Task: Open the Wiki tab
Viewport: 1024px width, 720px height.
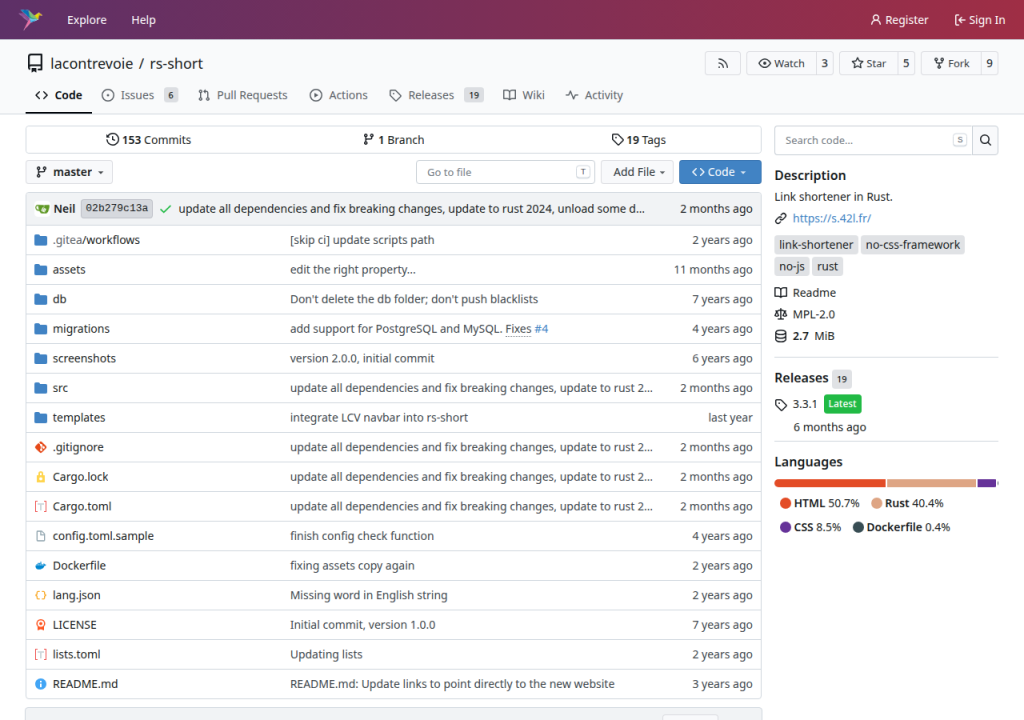Action: click(523, 95)
